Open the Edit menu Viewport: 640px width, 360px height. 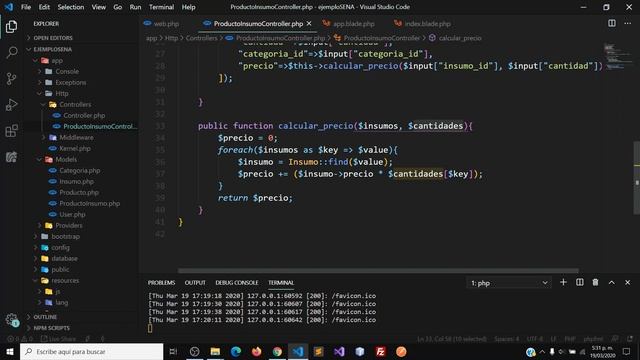pos(44,7)
